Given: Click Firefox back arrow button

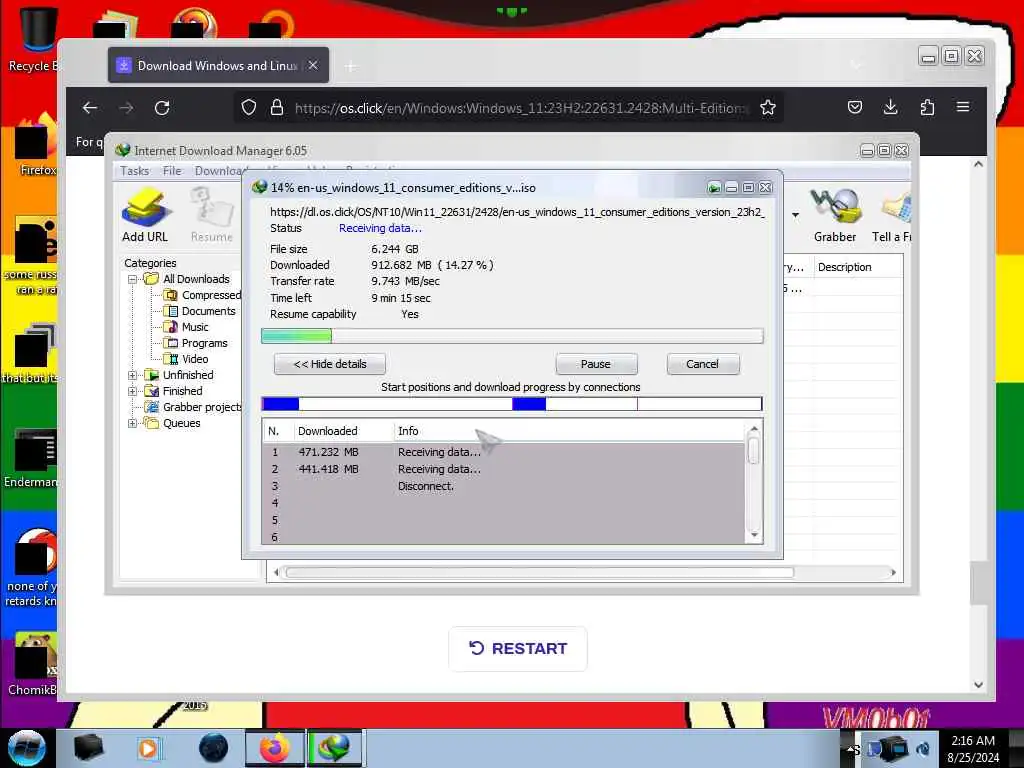Looking at the screenshot, I should tap(90, 108).
